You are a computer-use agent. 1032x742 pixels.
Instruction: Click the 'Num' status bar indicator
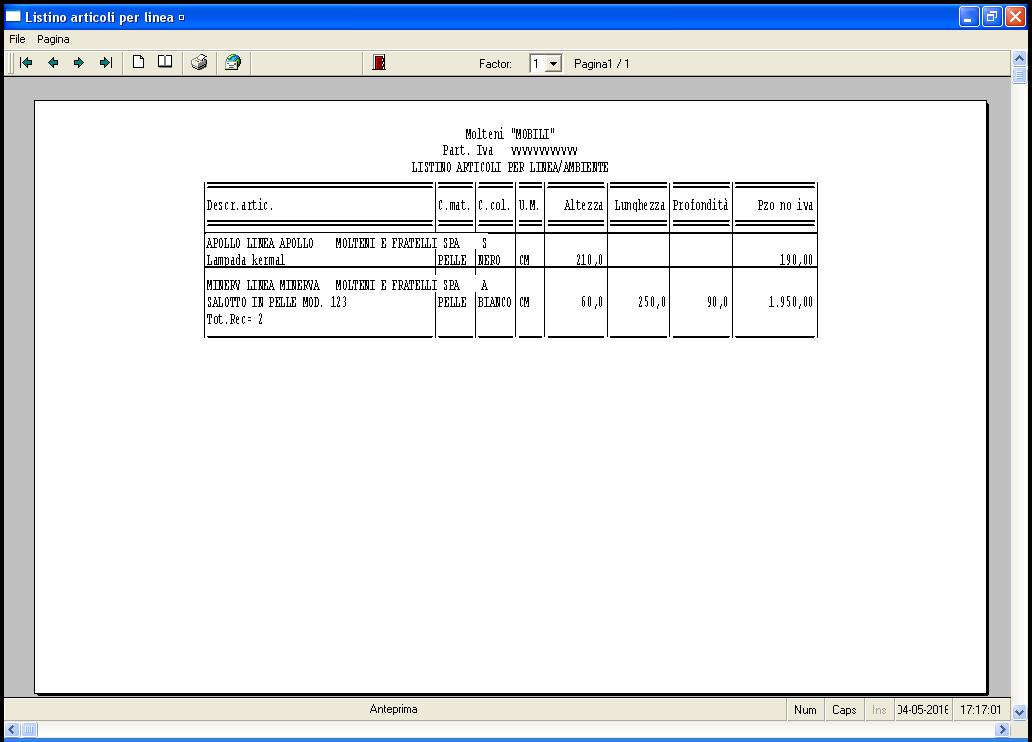point(805,710)
